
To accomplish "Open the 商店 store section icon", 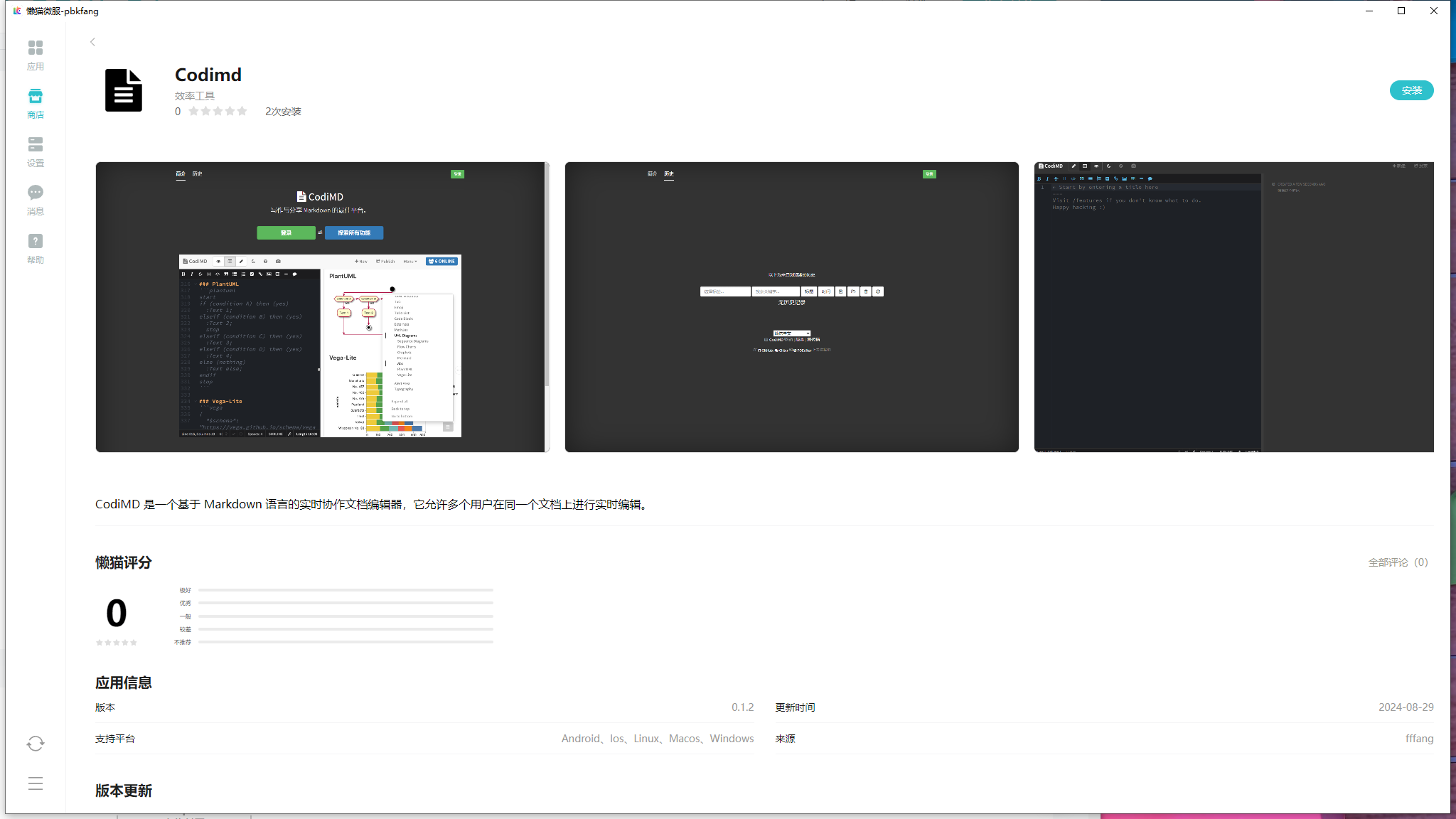I will (x=36, y=104).
